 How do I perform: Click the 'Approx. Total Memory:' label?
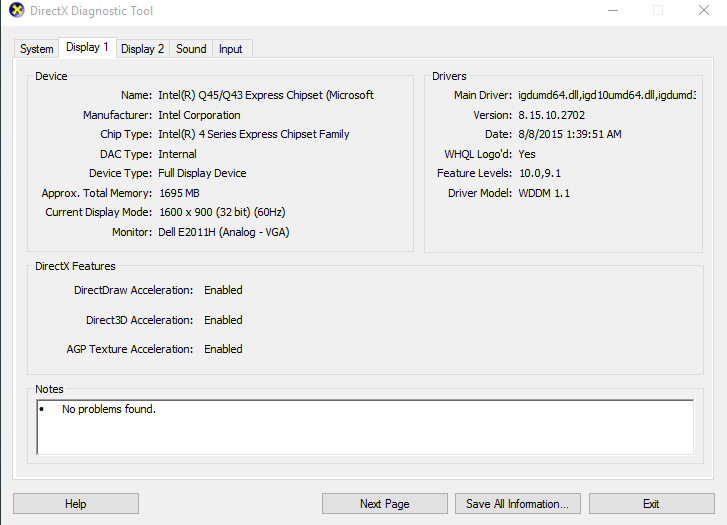tap(96, 193)
